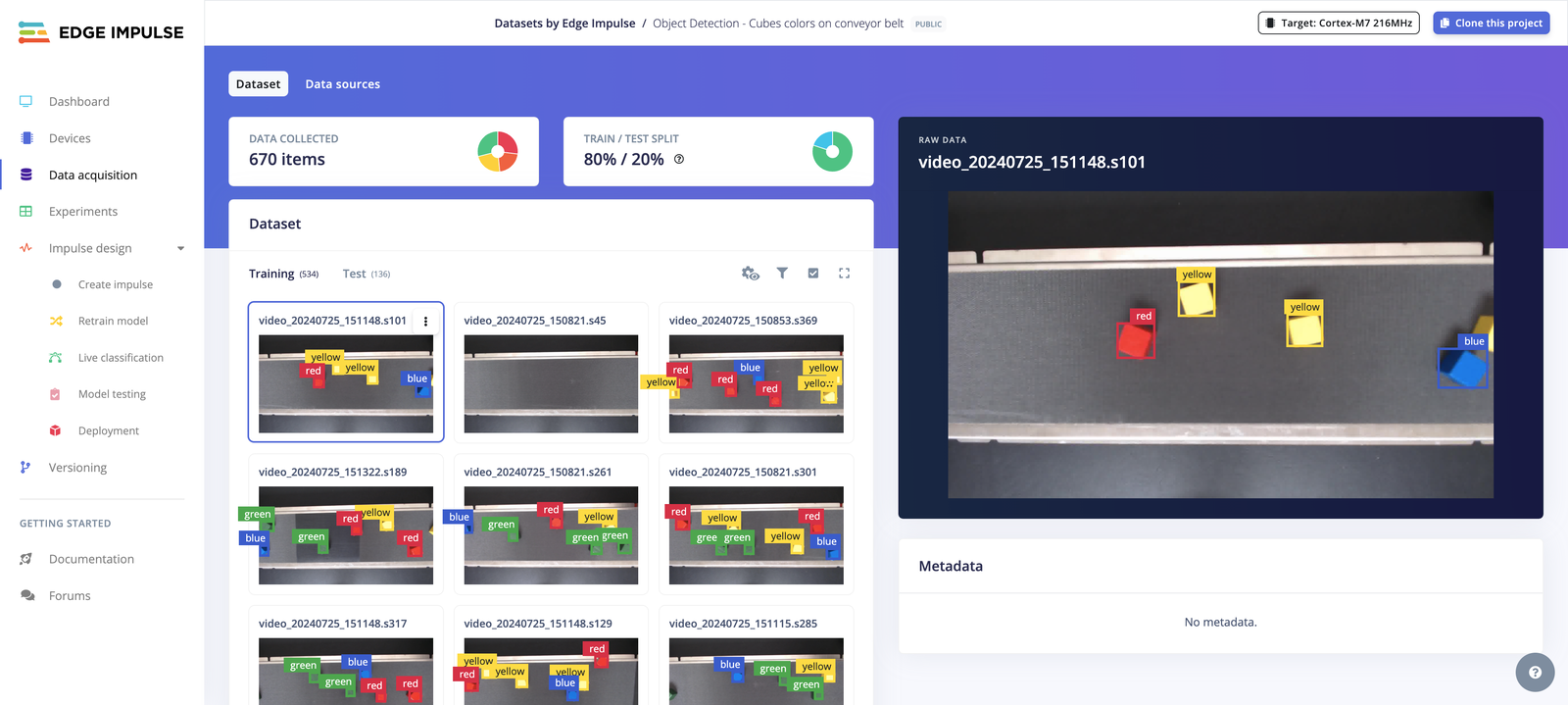1568x705 pixels.
Task: Open Retrain model page
Action: point(114,321)
